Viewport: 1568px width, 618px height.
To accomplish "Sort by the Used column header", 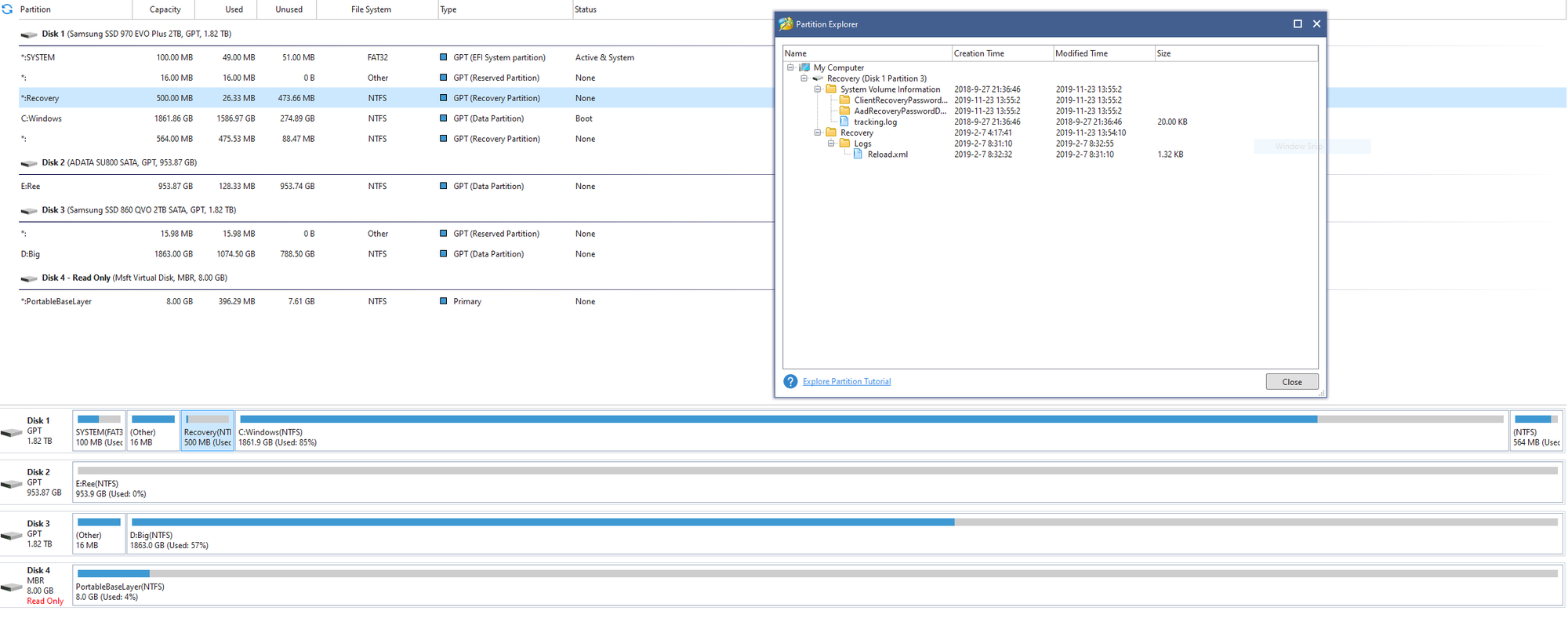I will click(226, 9).
